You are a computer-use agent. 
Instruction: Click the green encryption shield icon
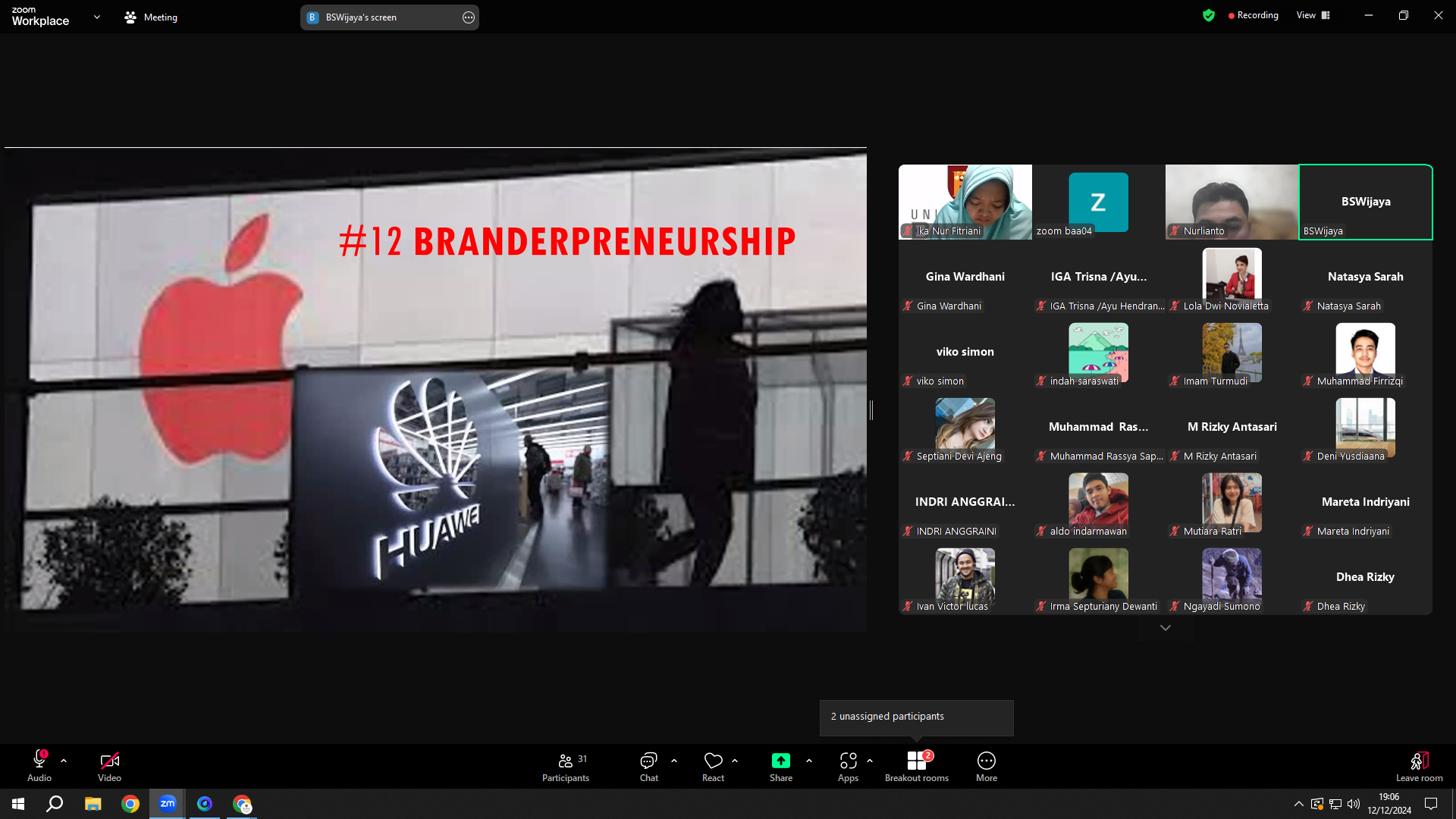(x=1209, y=15)
